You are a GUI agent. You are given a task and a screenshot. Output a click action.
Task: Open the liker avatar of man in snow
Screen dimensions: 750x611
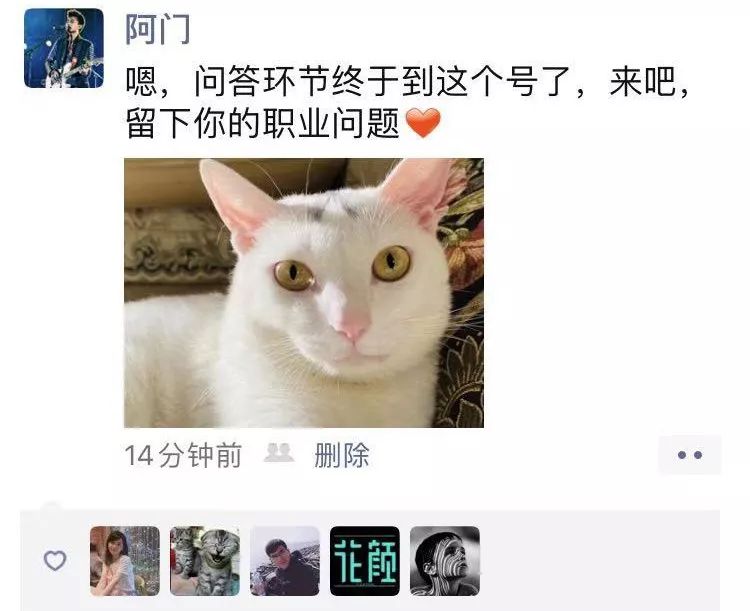[285, 561]
